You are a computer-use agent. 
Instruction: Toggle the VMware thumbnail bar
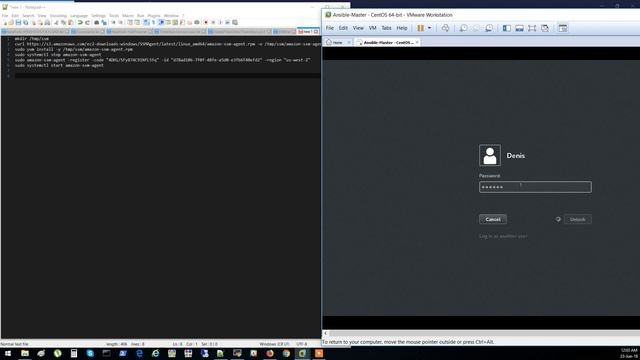click(519, 28)
